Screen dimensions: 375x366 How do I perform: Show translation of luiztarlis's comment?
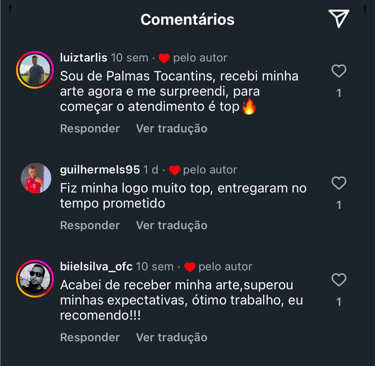point(171,129)
